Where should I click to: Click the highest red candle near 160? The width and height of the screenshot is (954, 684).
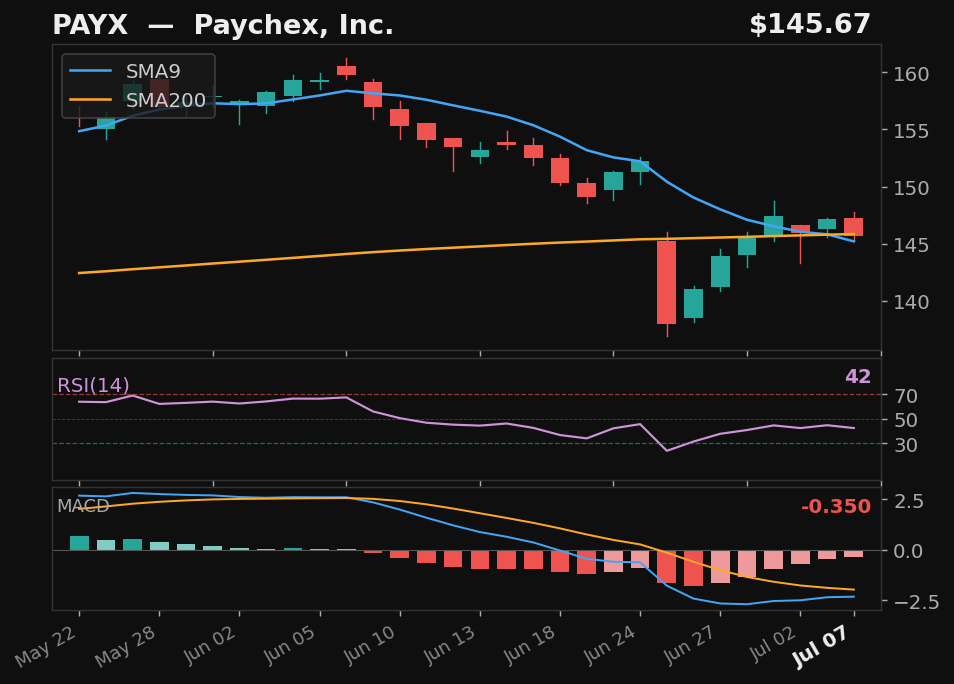coord(347,70)
